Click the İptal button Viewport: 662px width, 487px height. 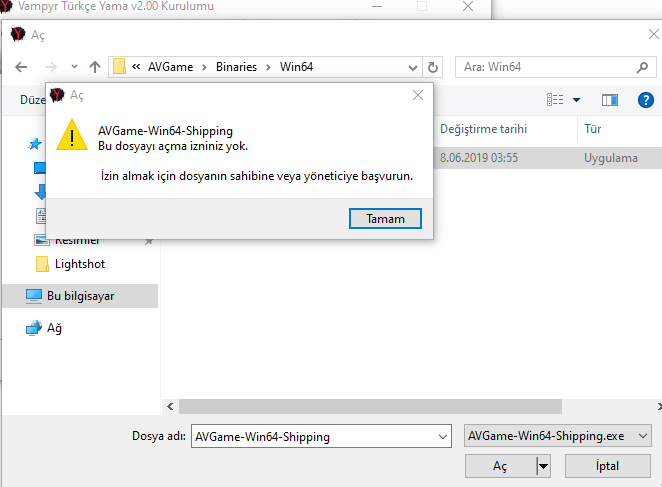tap(607, 466)
